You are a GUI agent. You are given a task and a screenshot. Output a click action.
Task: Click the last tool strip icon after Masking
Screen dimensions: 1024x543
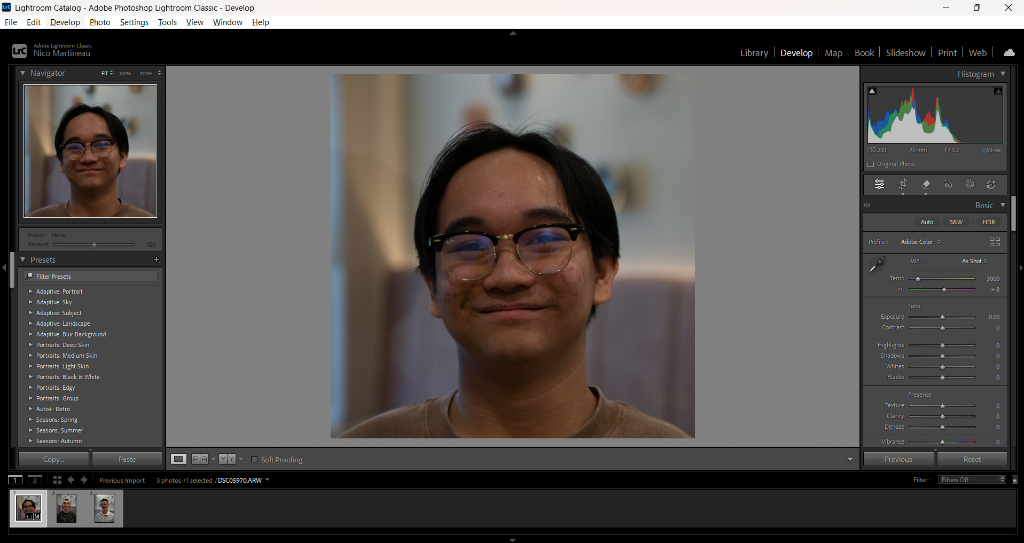pyautogui.click(x=991, y=185)
